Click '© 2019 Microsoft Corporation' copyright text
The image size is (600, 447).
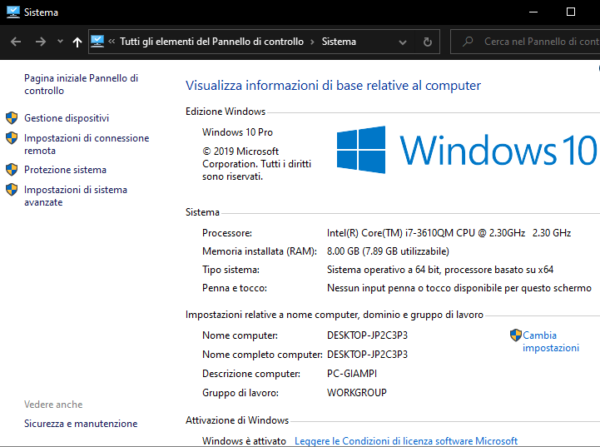[257, 164]
